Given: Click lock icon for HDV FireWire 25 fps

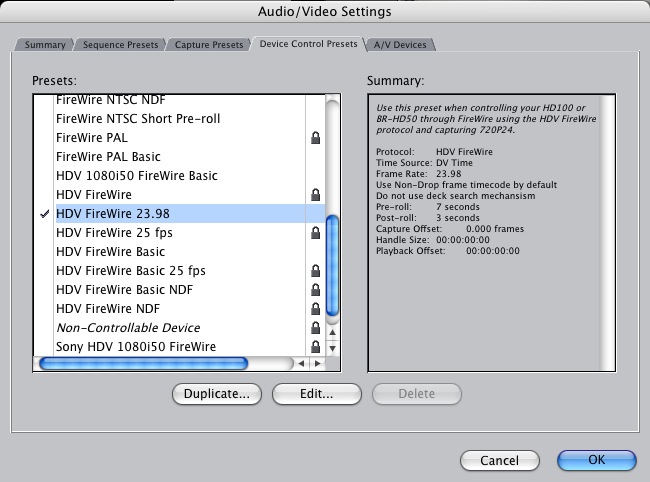Looking at the screenshot, I should point(316,233).
